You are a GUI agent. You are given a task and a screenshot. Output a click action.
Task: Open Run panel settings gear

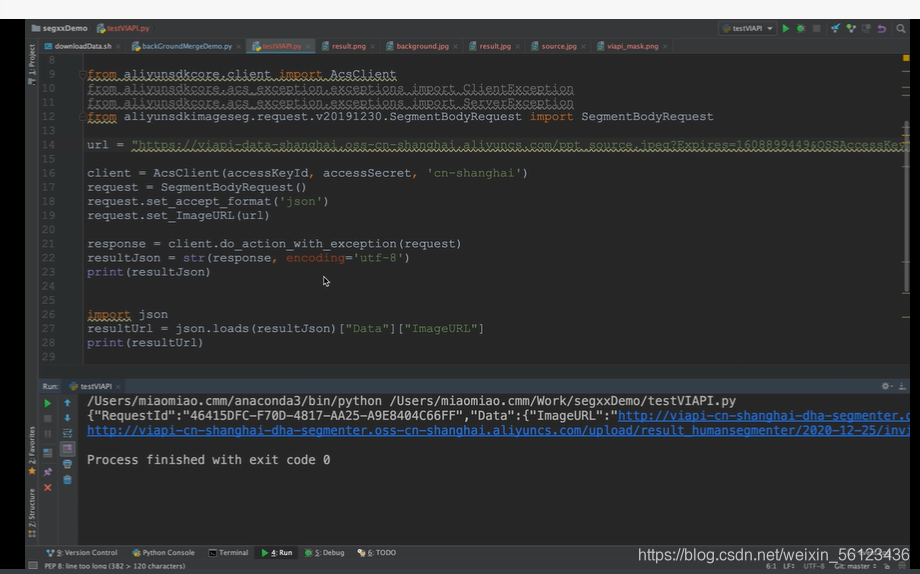[887, 386]
